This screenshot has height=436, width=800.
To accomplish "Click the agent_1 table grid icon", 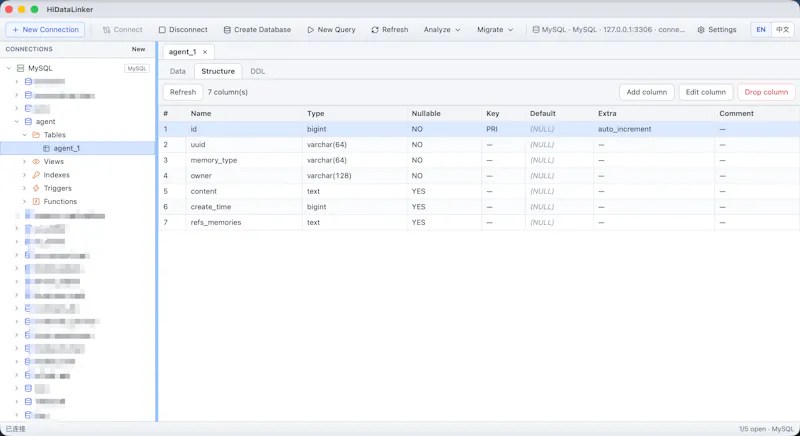I will point(46,148).
